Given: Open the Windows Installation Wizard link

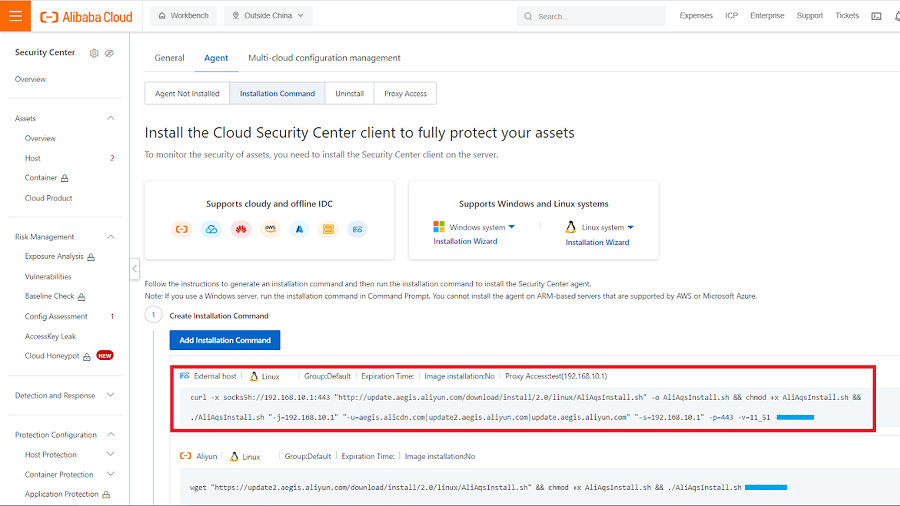Looking at the screenshot, I should [465, 242].
